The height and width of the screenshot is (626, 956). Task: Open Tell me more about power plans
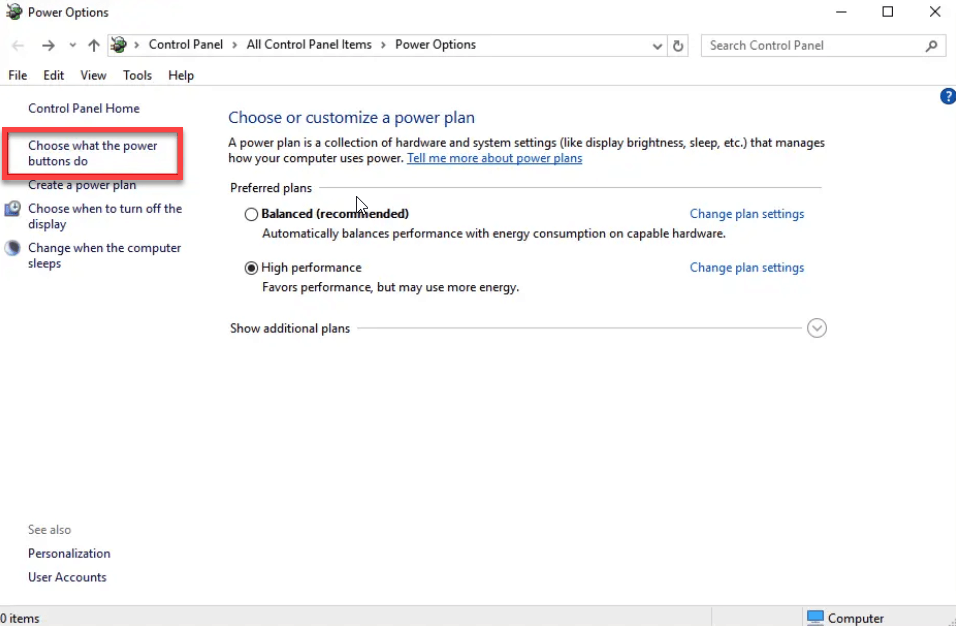494,158
